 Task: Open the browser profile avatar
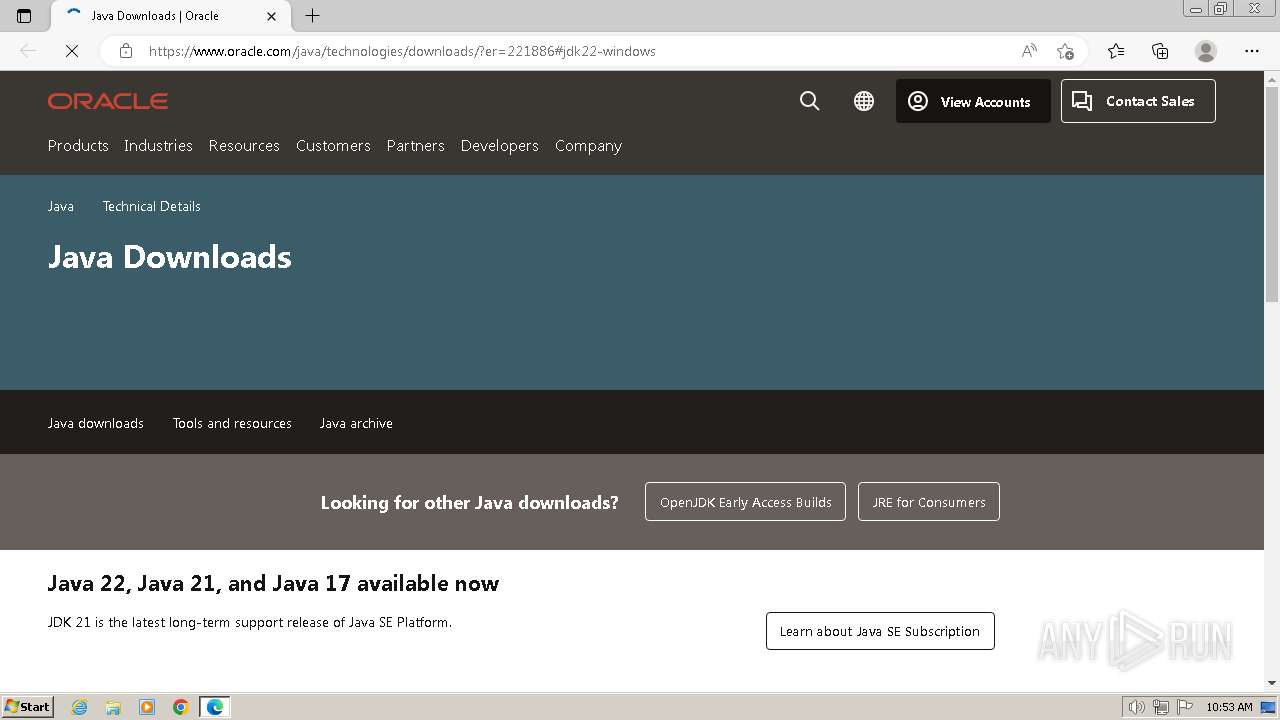pyautogui.click(x=1206, y=51)
